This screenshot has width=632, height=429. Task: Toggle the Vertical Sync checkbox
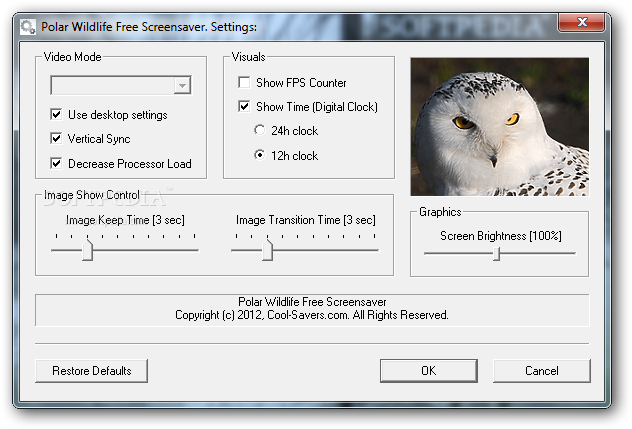click(56, 139)
